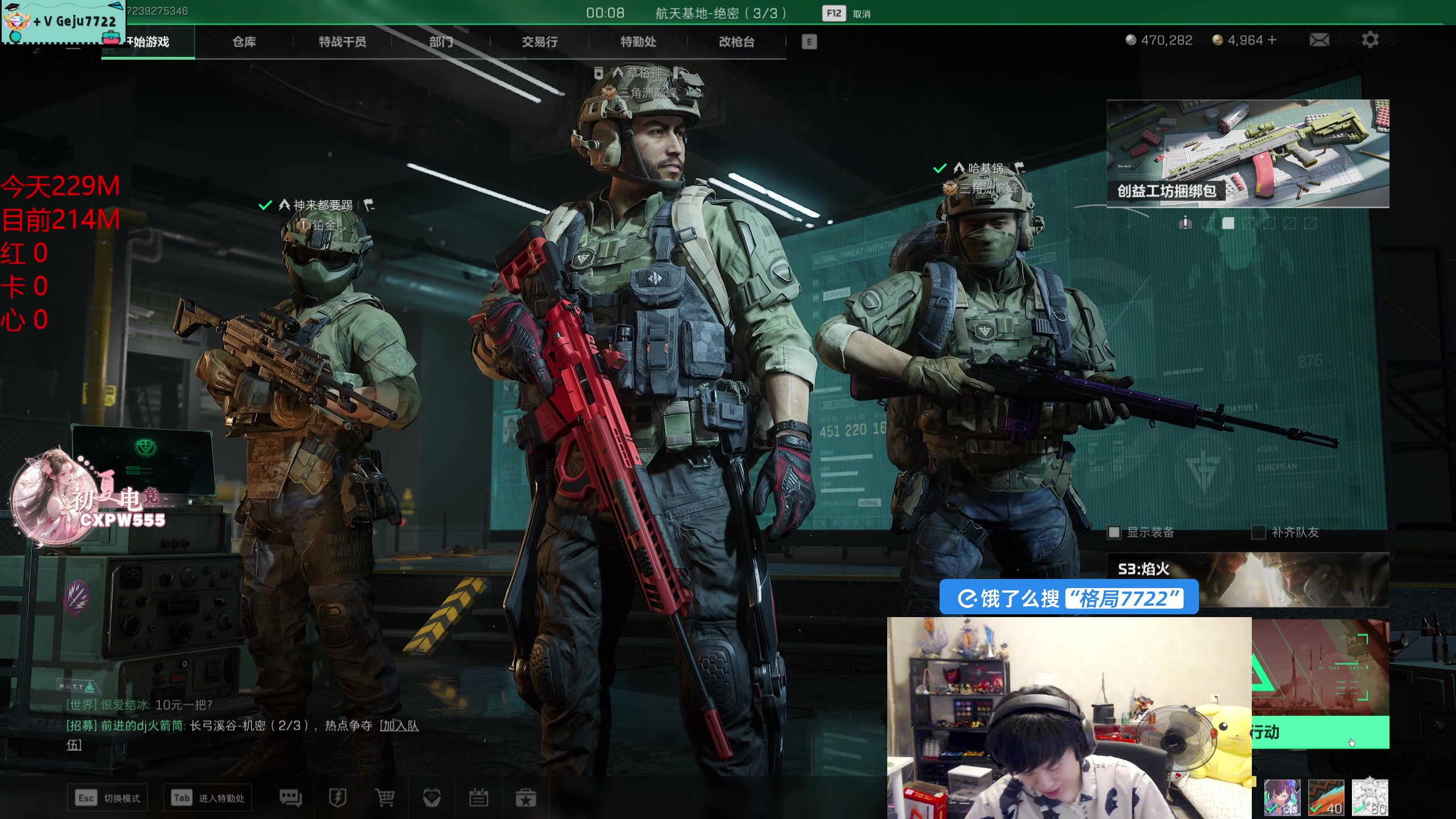Click the 加入队伍 link in recruit chat
The height and width of the screenshot is (819, 1456).
pyautogui.click(x=400, y=725)
